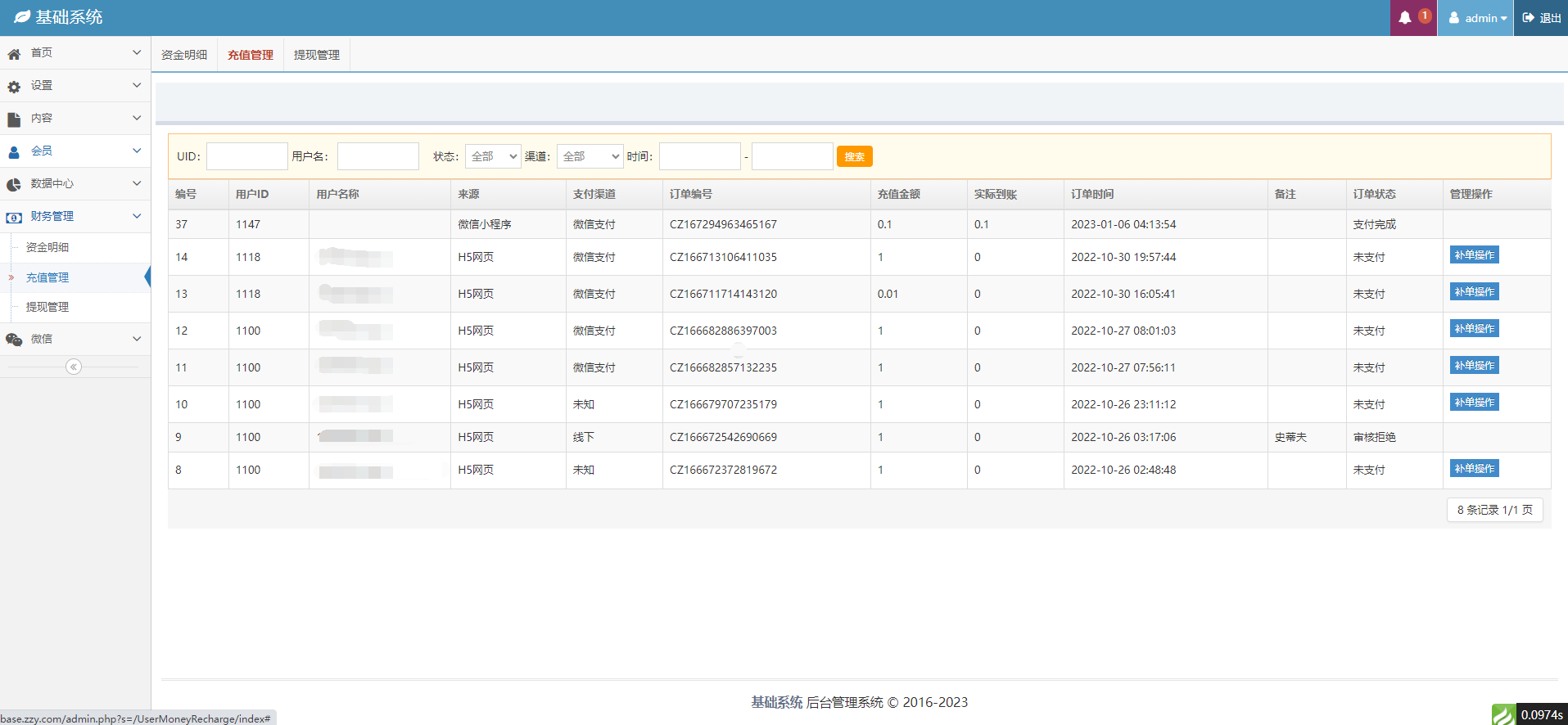The image size is (1568, 725).
Task: Switch to the 提现管理 tab
Action: point(317,55)
